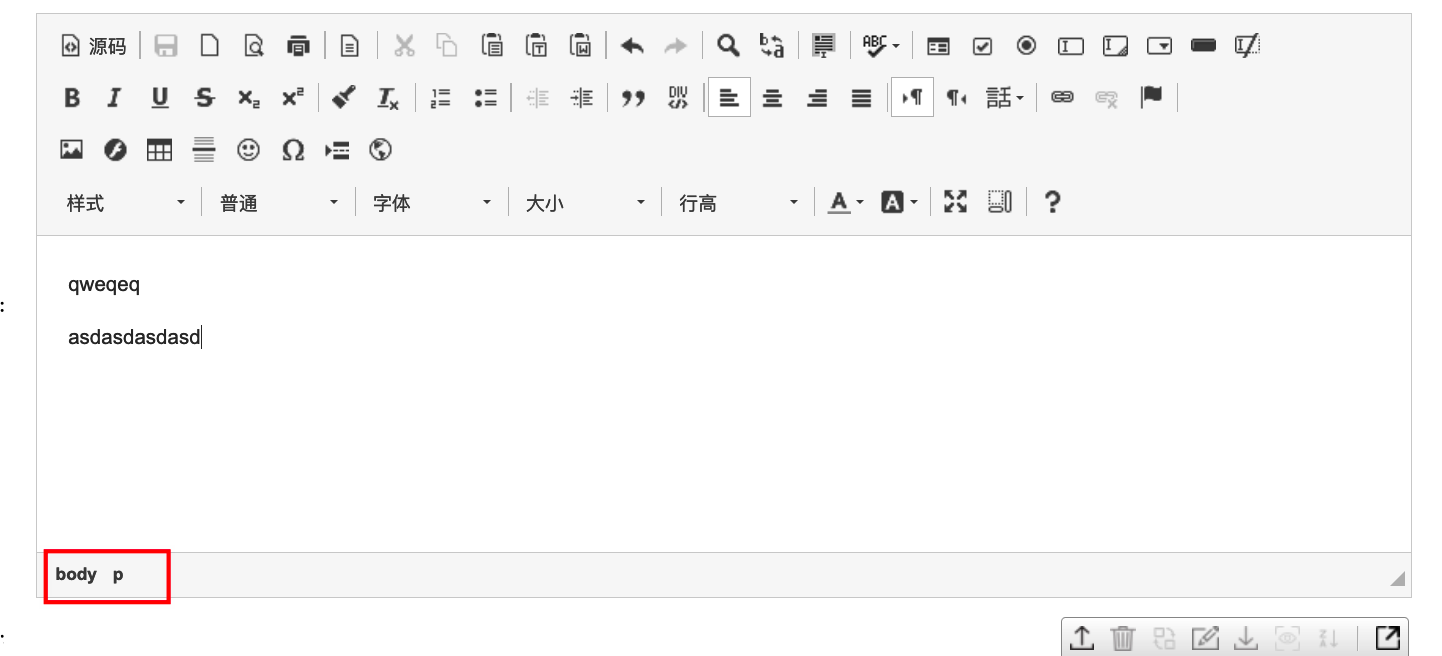This screenshot has width=1442, height=656.
Task: Open the Replace tool
Action: 772,45
